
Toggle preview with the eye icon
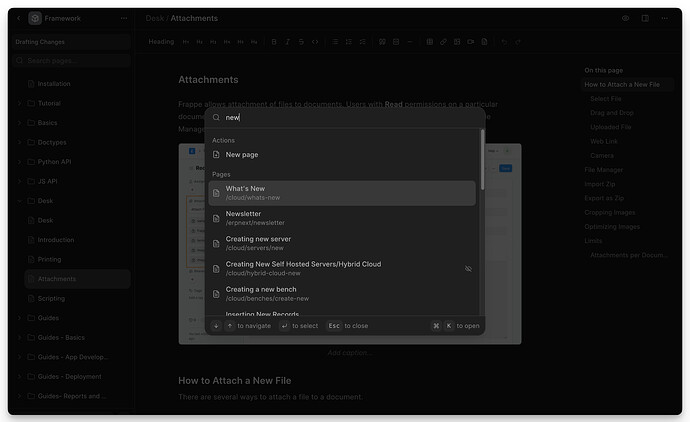tap(625, 18)
